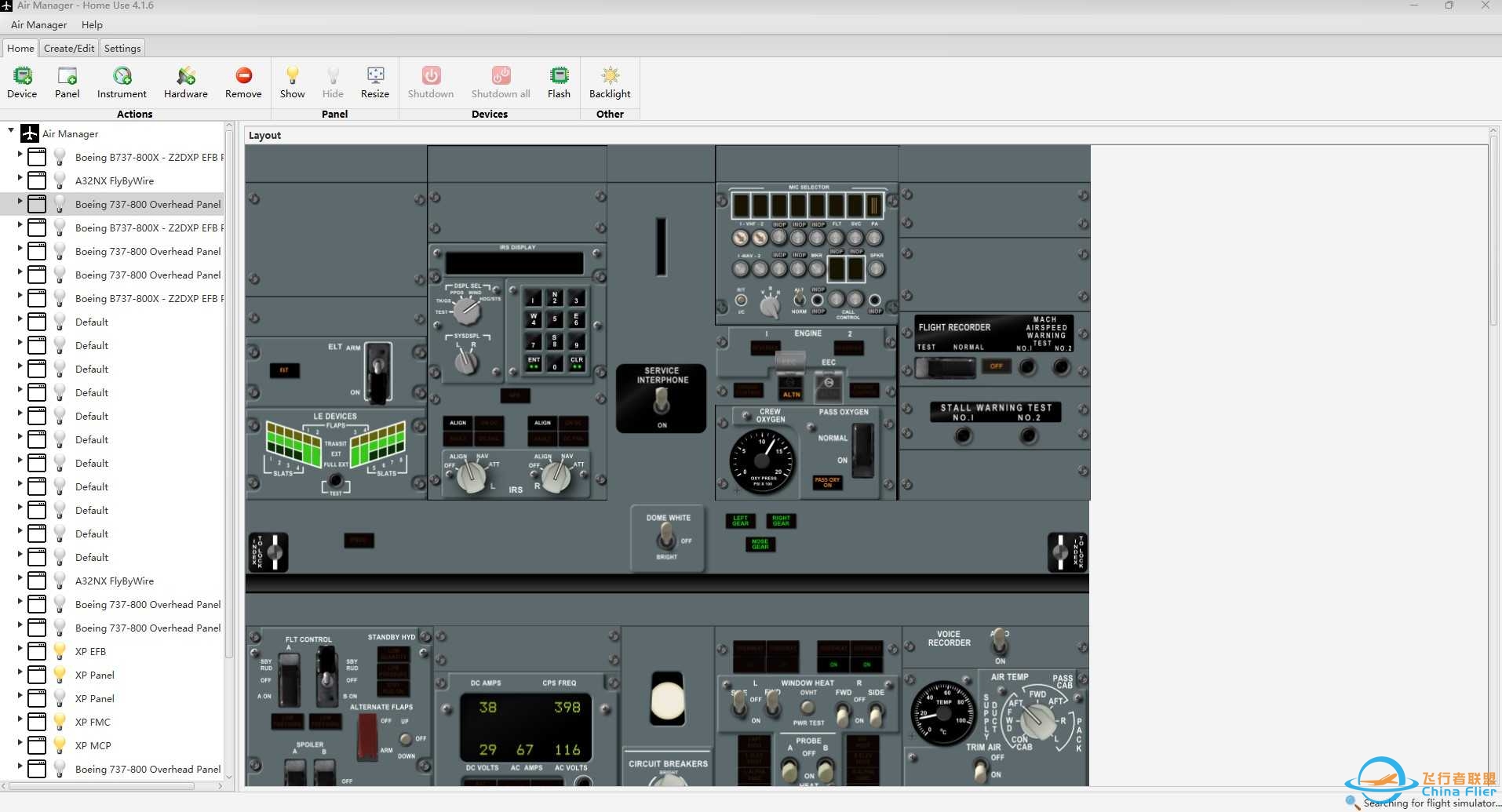Viewport: 1502px width, 812px height.
Task: Click the NOSE GEAR indicator light
Action: coord(760,544)
